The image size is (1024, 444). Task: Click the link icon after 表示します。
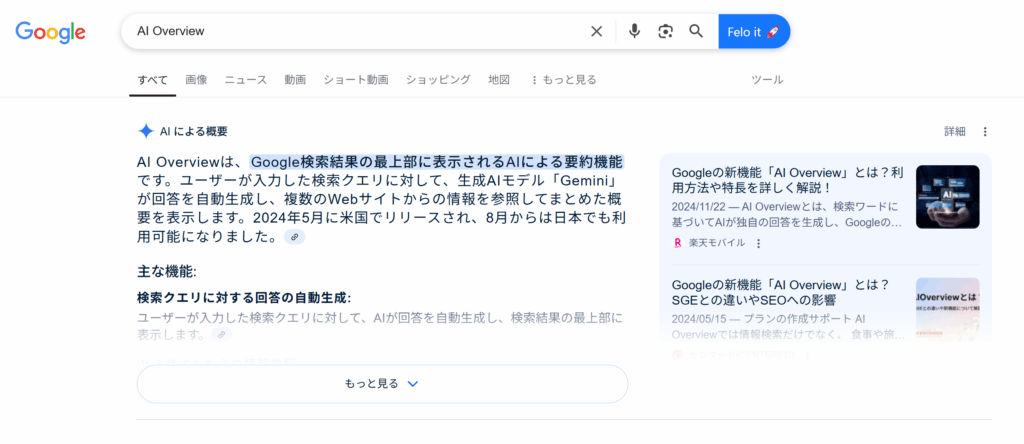point(221,334)
